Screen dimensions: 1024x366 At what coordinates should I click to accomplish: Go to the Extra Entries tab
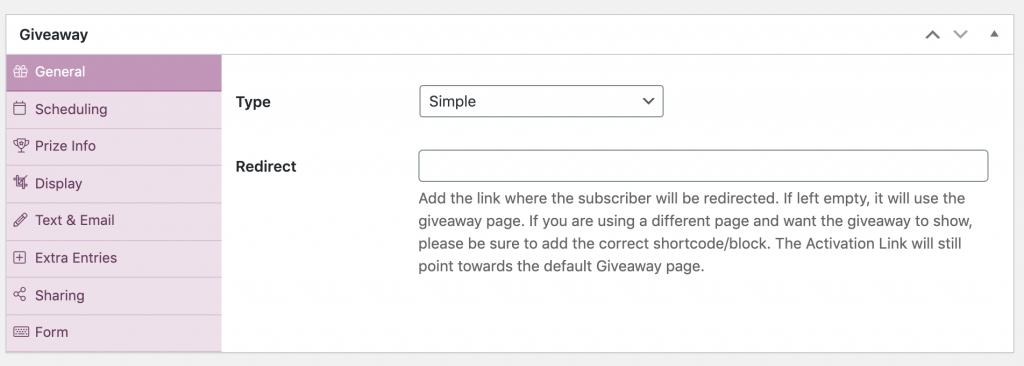coord(114,258)
